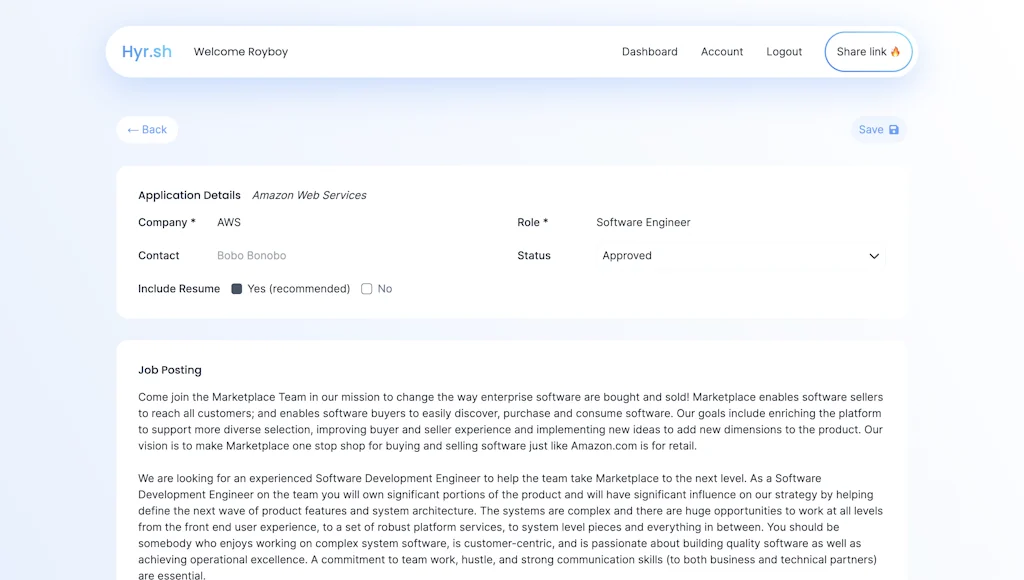Image resolution: width=1024 pixels, height=580 pixels.
Task: Log out using the Logout link
Action: click(784, 52)
